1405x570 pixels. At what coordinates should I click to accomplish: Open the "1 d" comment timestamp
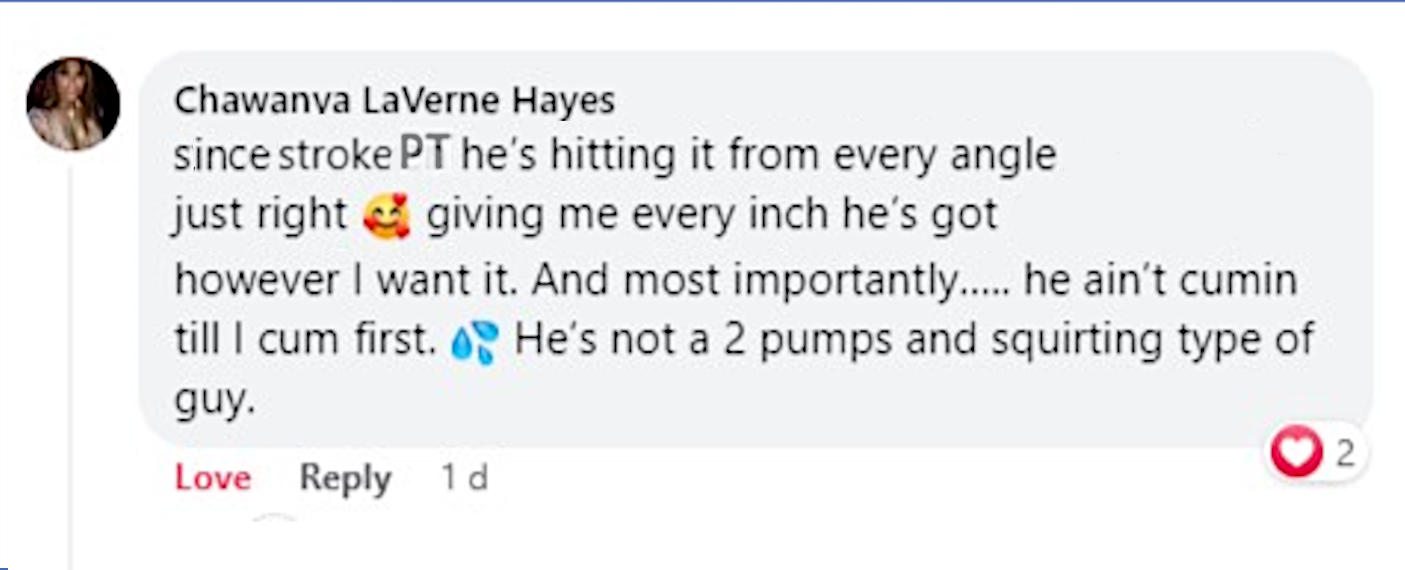[x=465, y=479]
